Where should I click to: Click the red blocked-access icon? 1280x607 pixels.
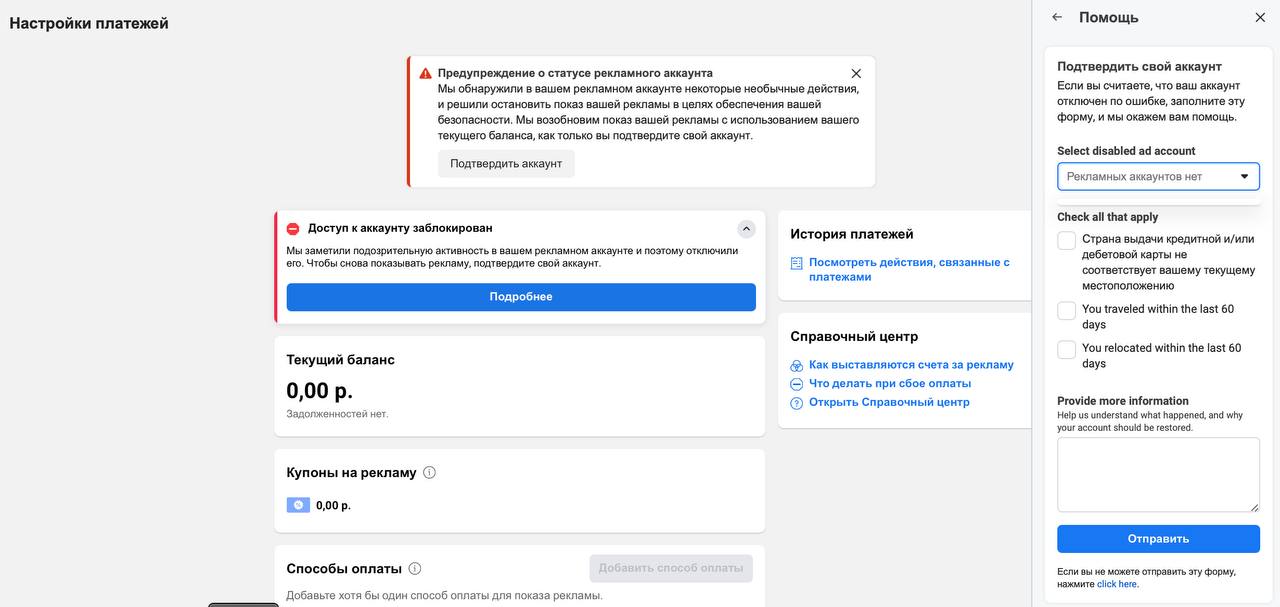tap(293, 228)
